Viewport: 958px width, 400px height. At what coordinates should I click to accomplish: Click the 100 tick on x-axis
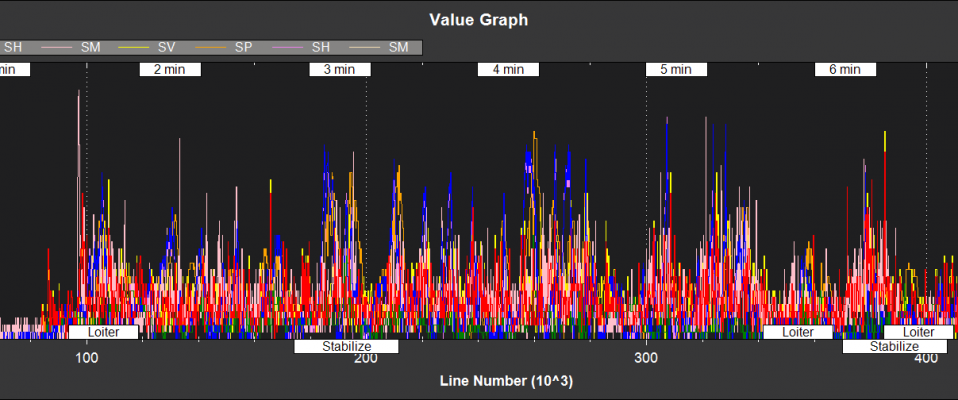87,359
